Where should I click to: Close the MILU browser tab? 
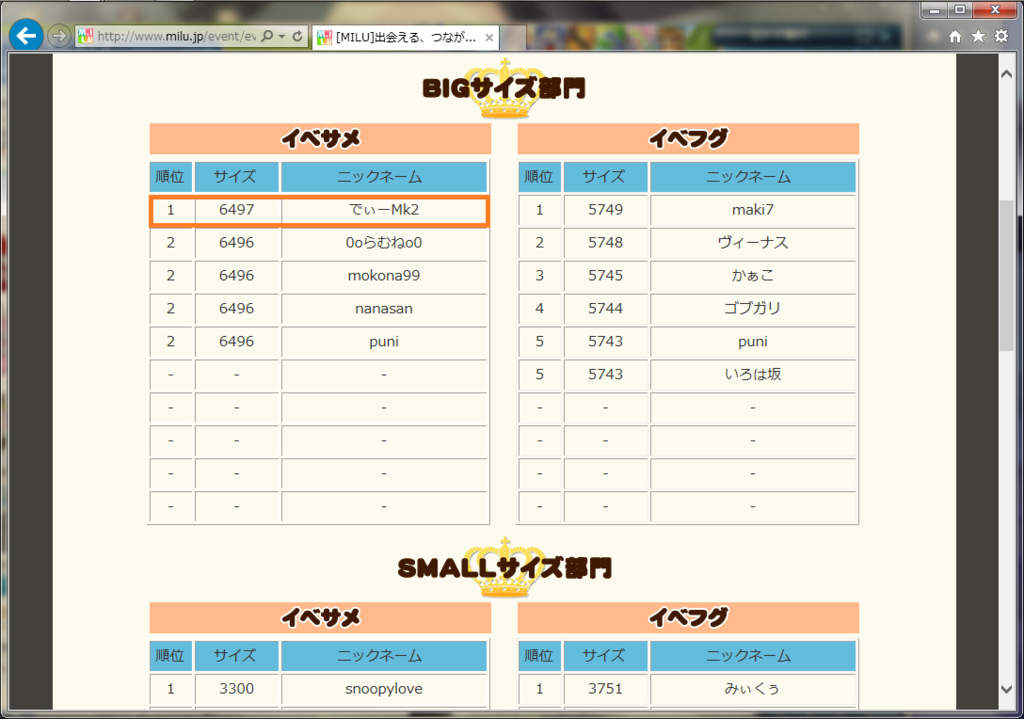[x=489, y=38]
